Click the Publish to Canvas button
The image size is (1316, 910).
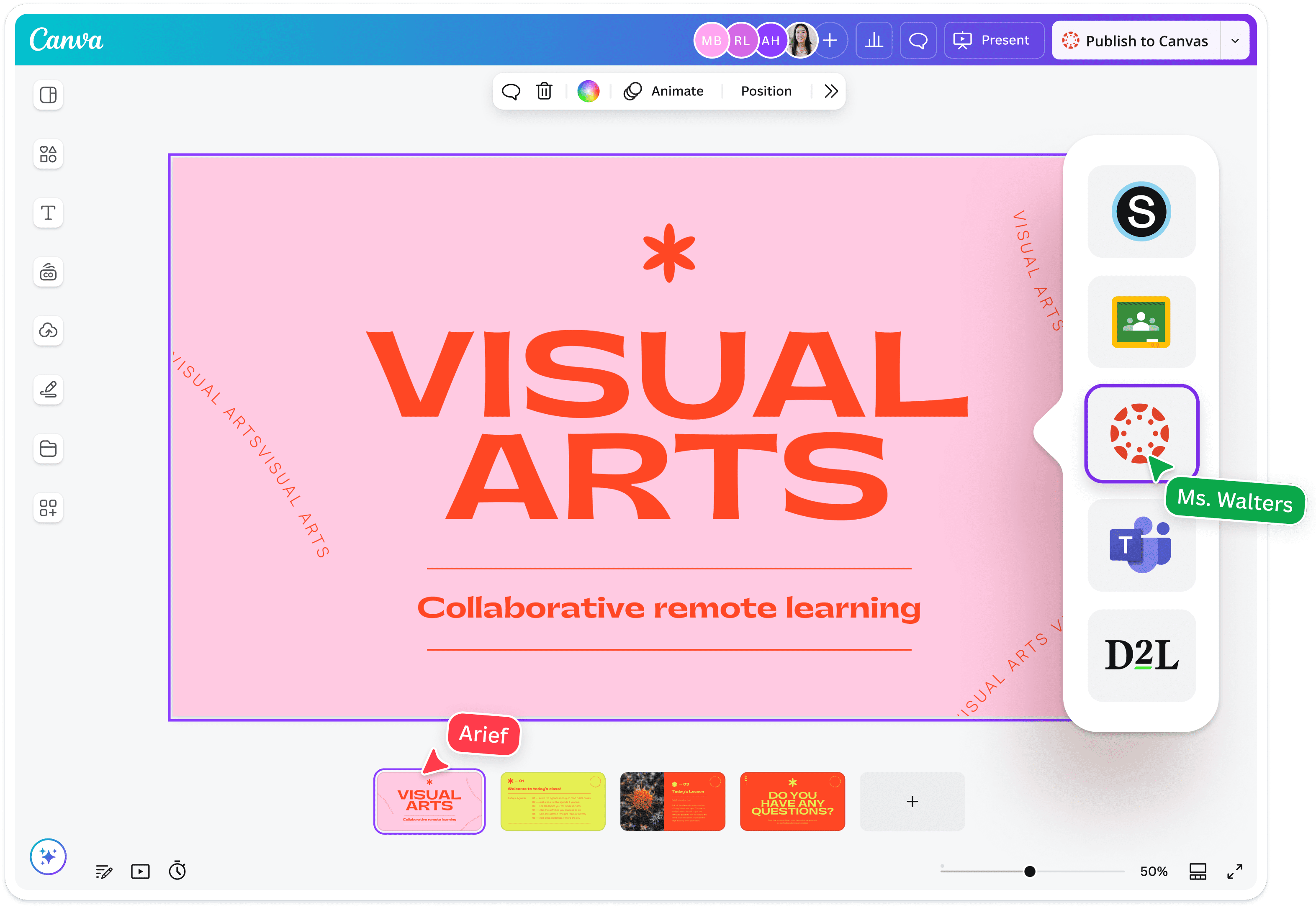[1136, 41]
